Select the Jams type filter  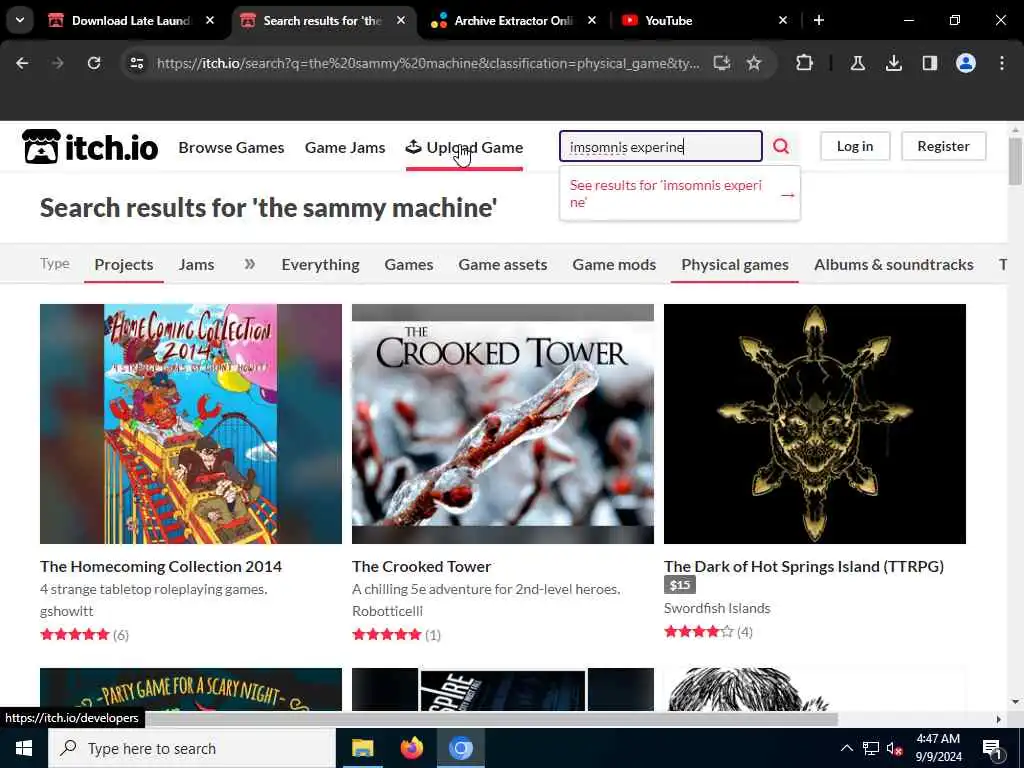point(197,264)
